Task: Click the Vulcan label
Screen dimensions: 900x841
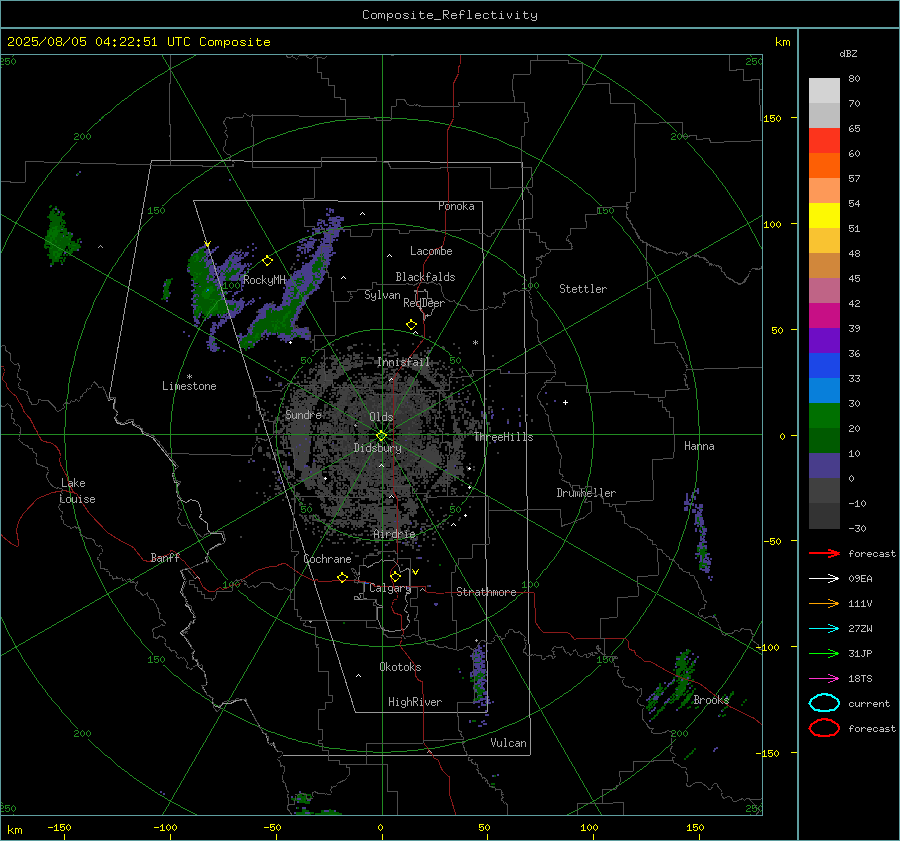Action: coord(509,743)
